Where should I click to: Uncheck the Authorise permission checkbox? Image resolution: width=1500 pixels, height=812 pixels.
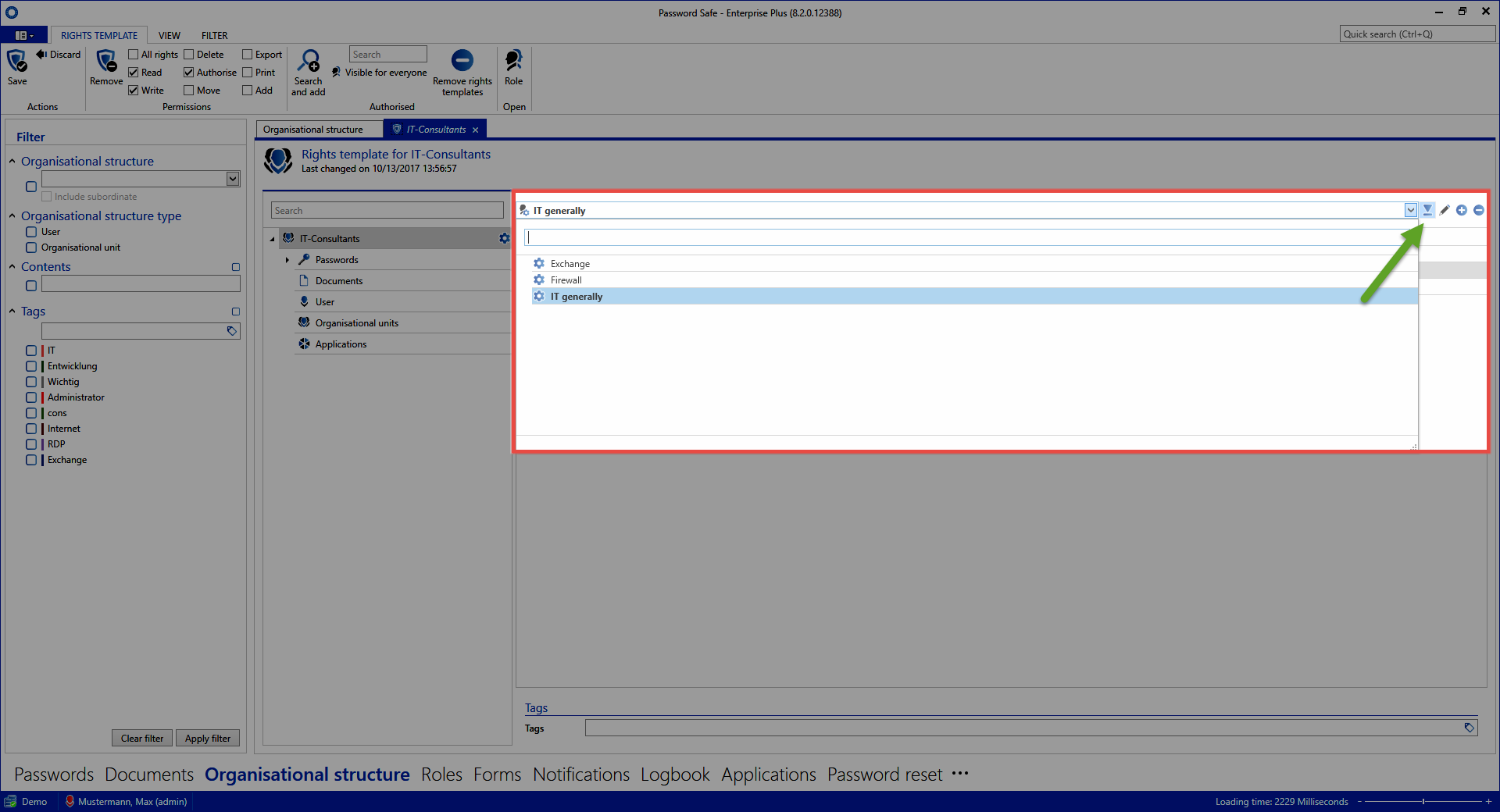point(188,73)
